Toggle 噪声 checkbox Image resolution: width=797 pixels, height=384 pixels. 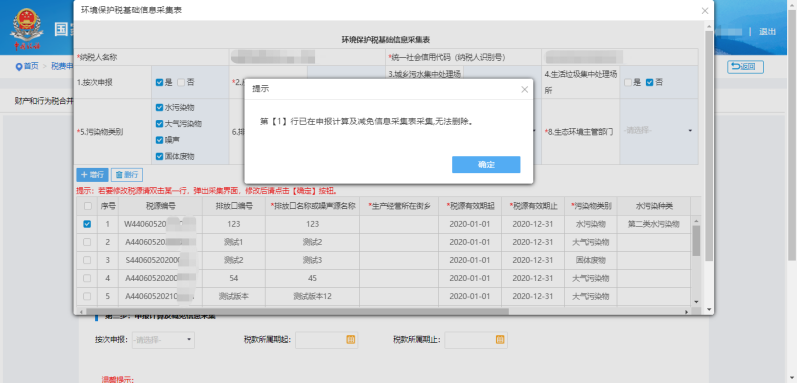coord(160,140)
